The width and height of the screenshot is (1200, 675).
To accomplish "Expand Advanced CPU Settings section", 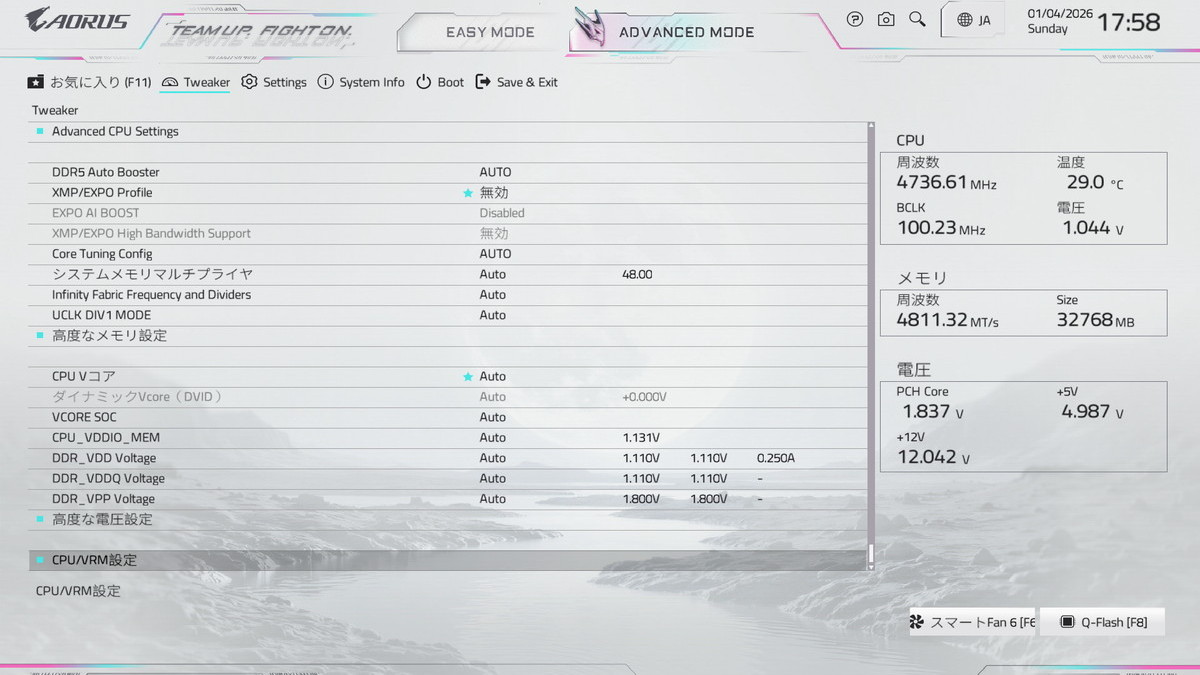I will pos(115,131).
